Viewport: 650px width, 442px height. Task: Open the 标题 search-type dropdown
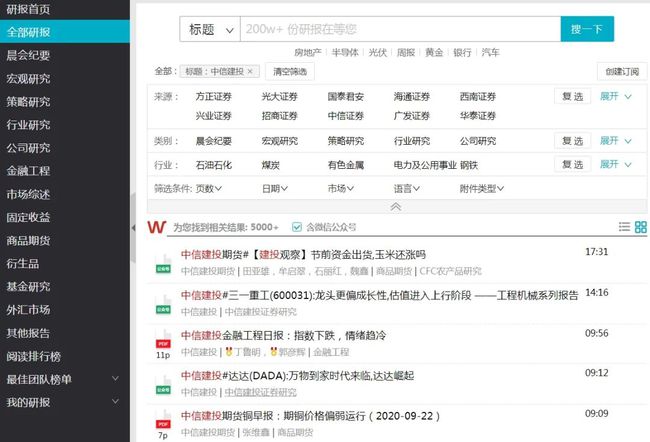210,29
